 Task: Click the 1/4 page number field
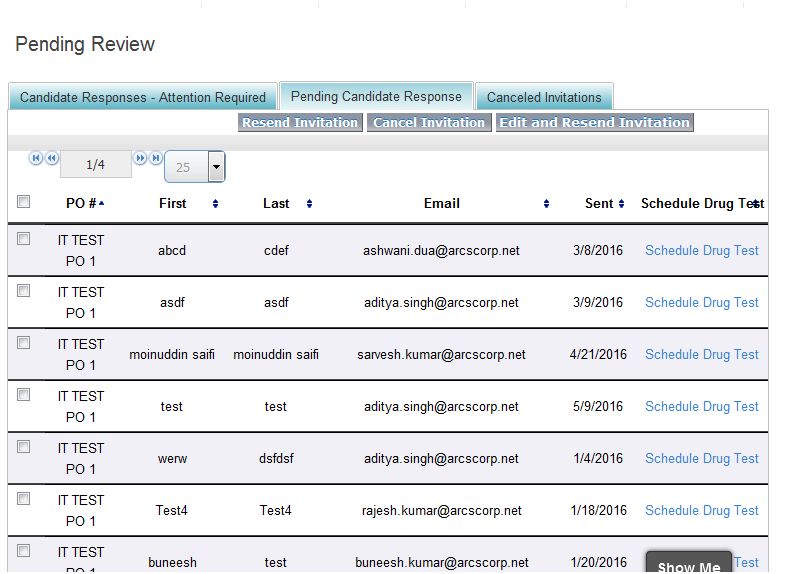(96, 164)
